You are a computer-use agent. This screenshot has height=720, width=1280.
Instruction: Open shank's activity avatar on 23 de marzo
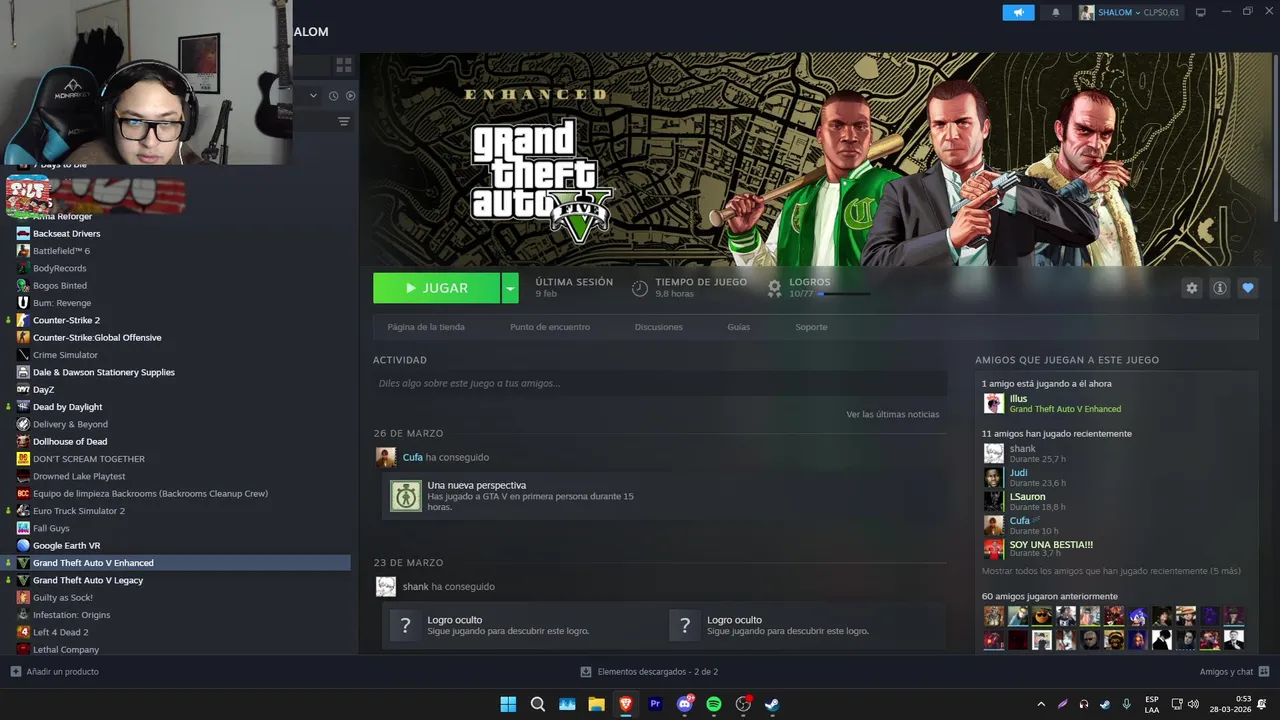[x=386, y=587]
